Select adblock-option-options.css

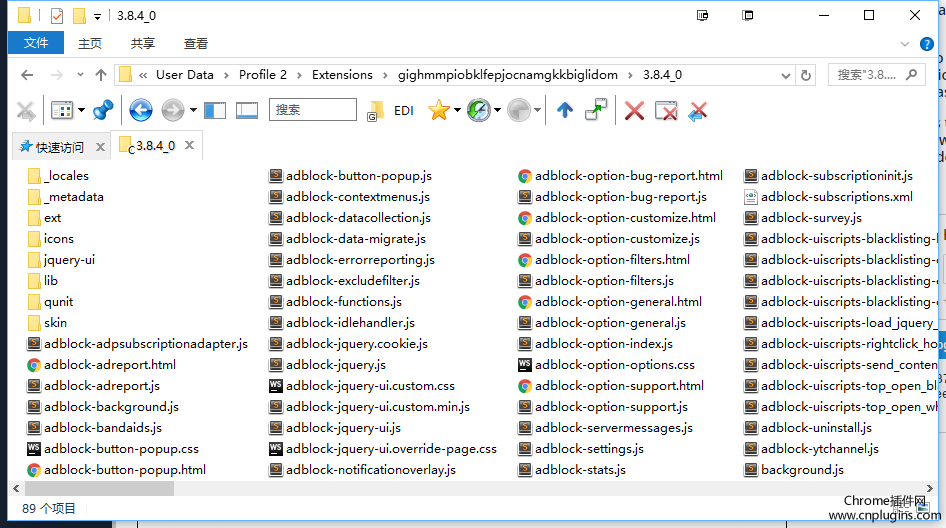[x=606, y=365]
